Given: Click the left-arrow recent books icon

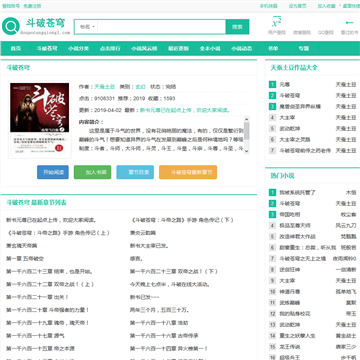Looking at the screenshot, I should pyautogui.click(x=349, y=22).
